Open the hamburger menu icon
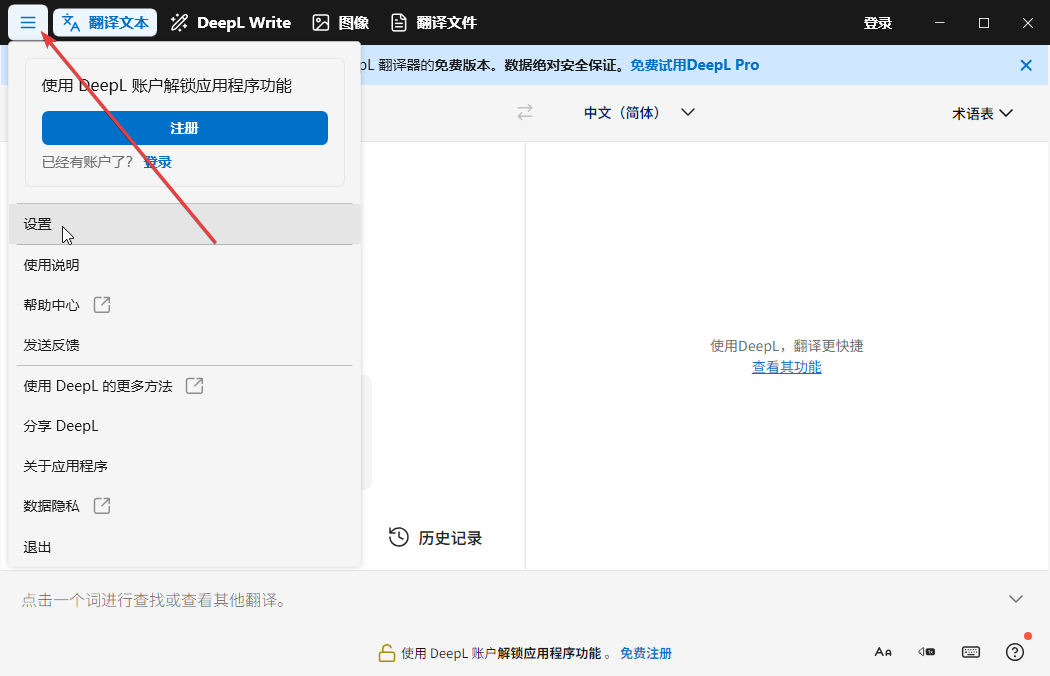Viewport: 1050px width, 676px height. click(x=27, y=22)
